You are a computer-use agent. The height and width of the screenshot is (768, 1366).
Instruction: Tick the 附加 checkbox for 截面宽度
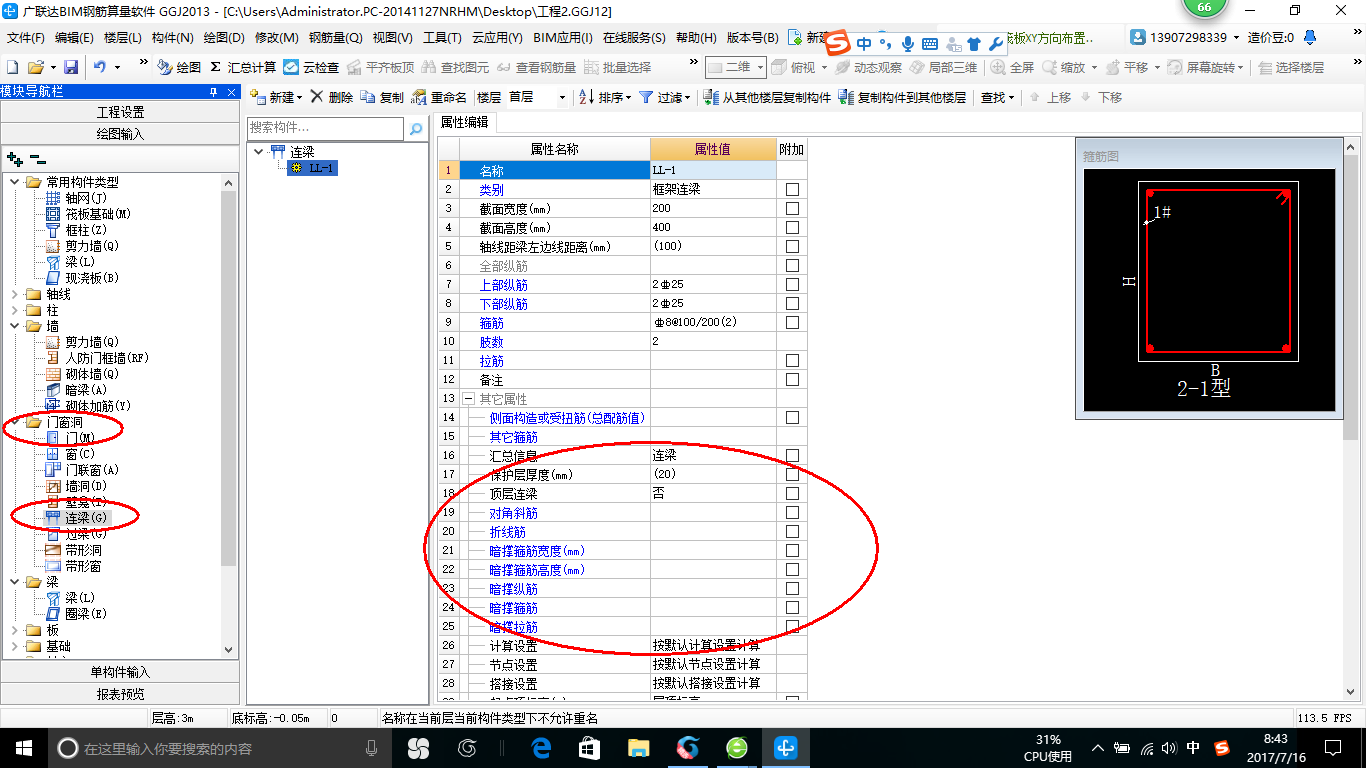coord(792,209)
